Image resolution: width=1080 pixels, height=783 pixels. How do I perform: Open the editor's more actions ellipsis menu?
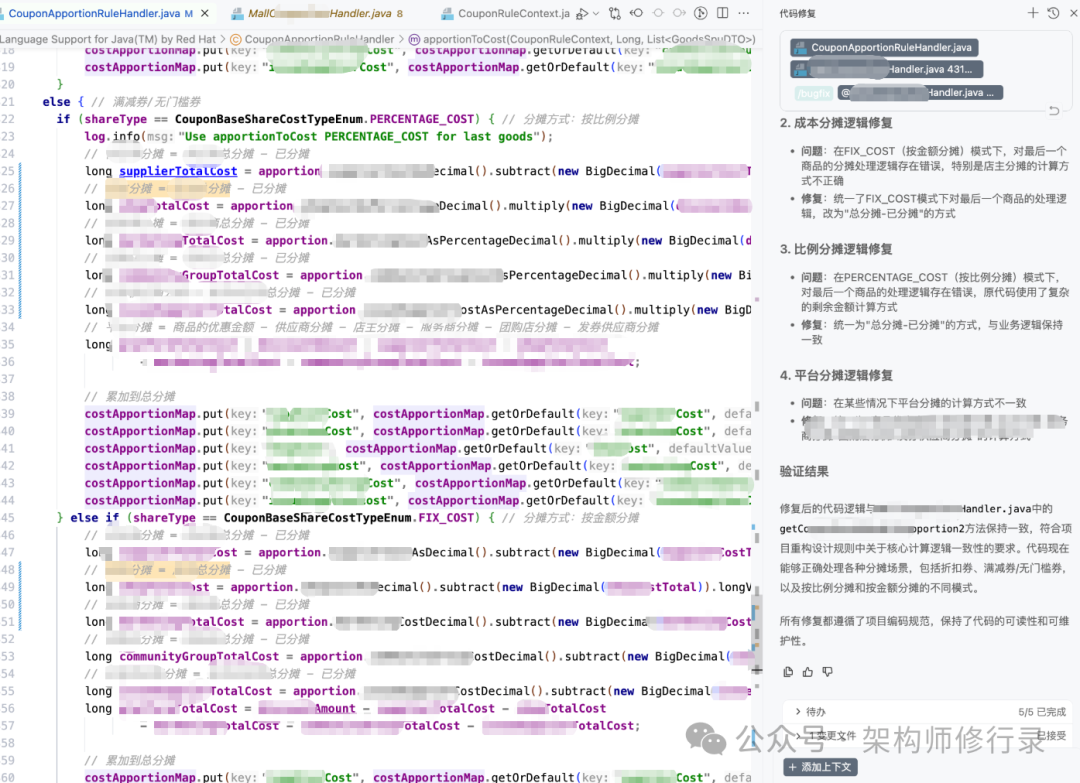(744, 13)
